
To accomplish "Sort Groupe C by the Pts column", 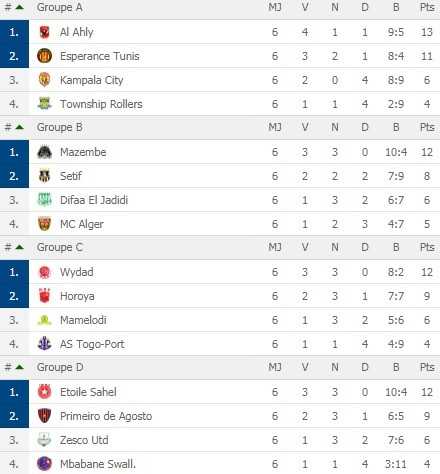I will (x=427, y=247).
